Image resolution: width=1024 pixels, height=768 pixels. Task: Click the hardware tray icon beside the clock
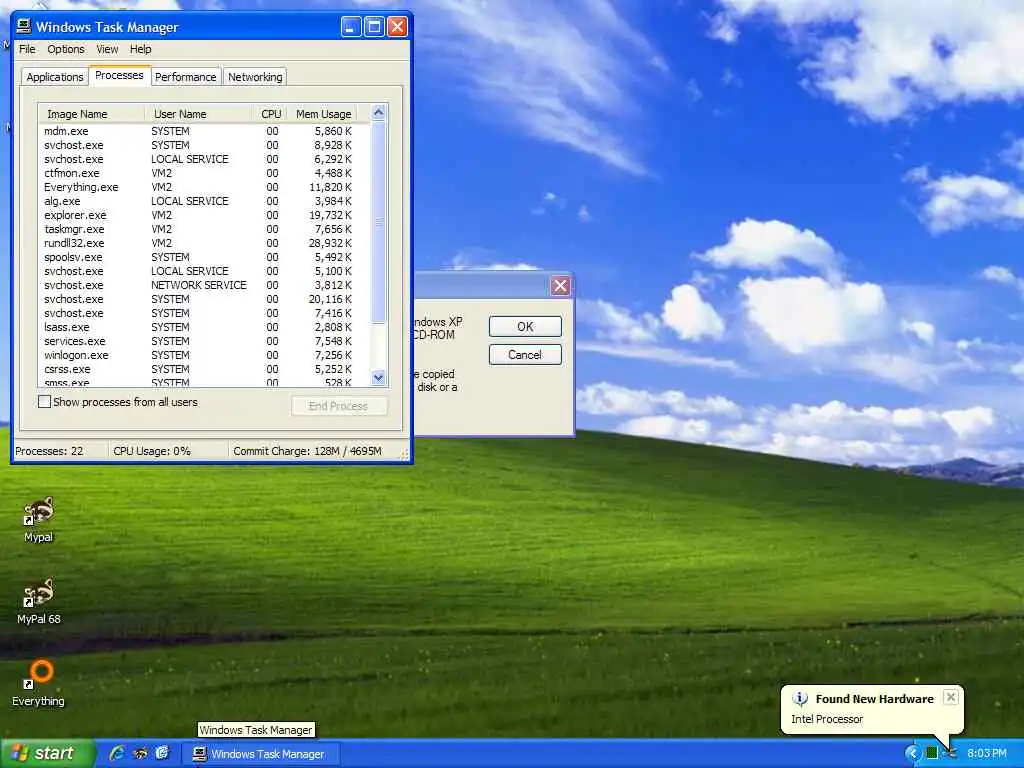tap(950, 753)
